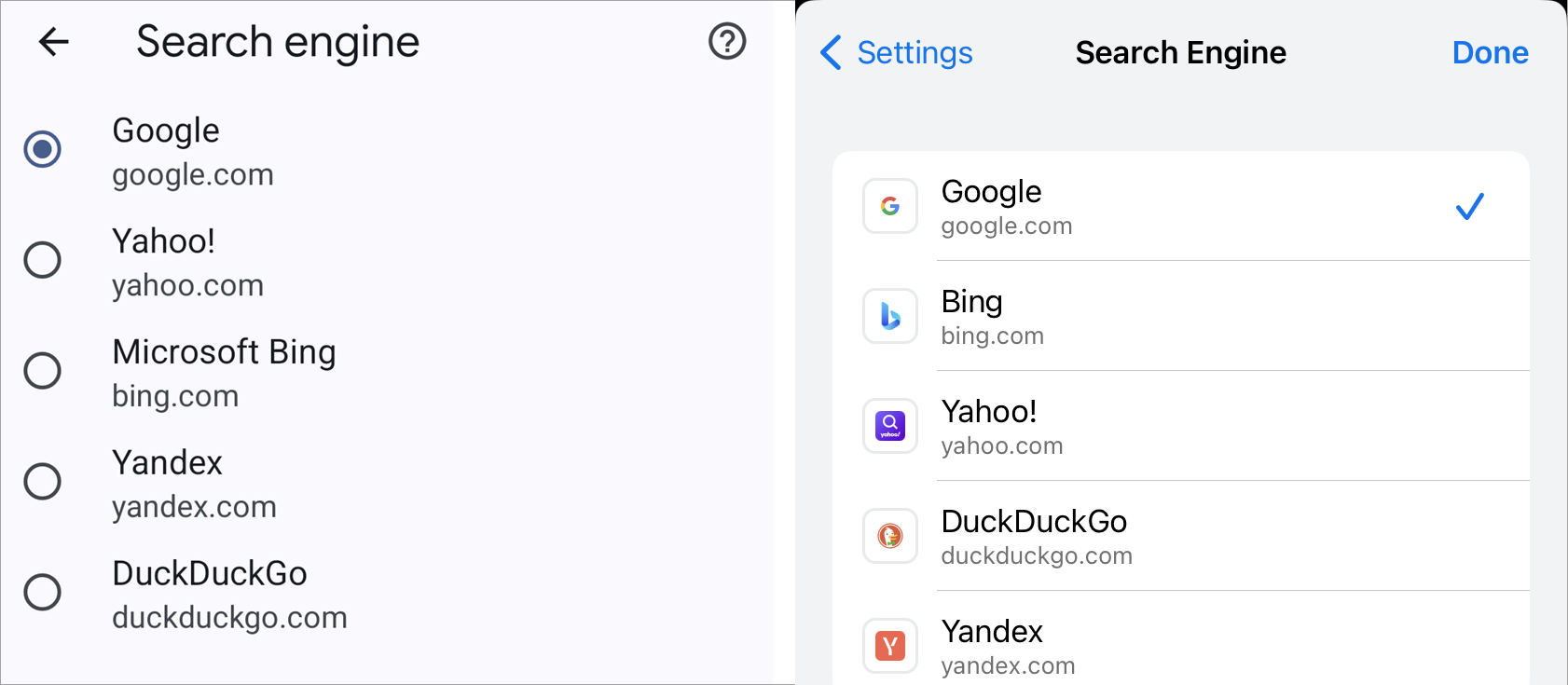This screenshot has height=685, width=1568.
Task: Click the DuckDuckGo mascot icon
Action: click(x=890, y=537)
